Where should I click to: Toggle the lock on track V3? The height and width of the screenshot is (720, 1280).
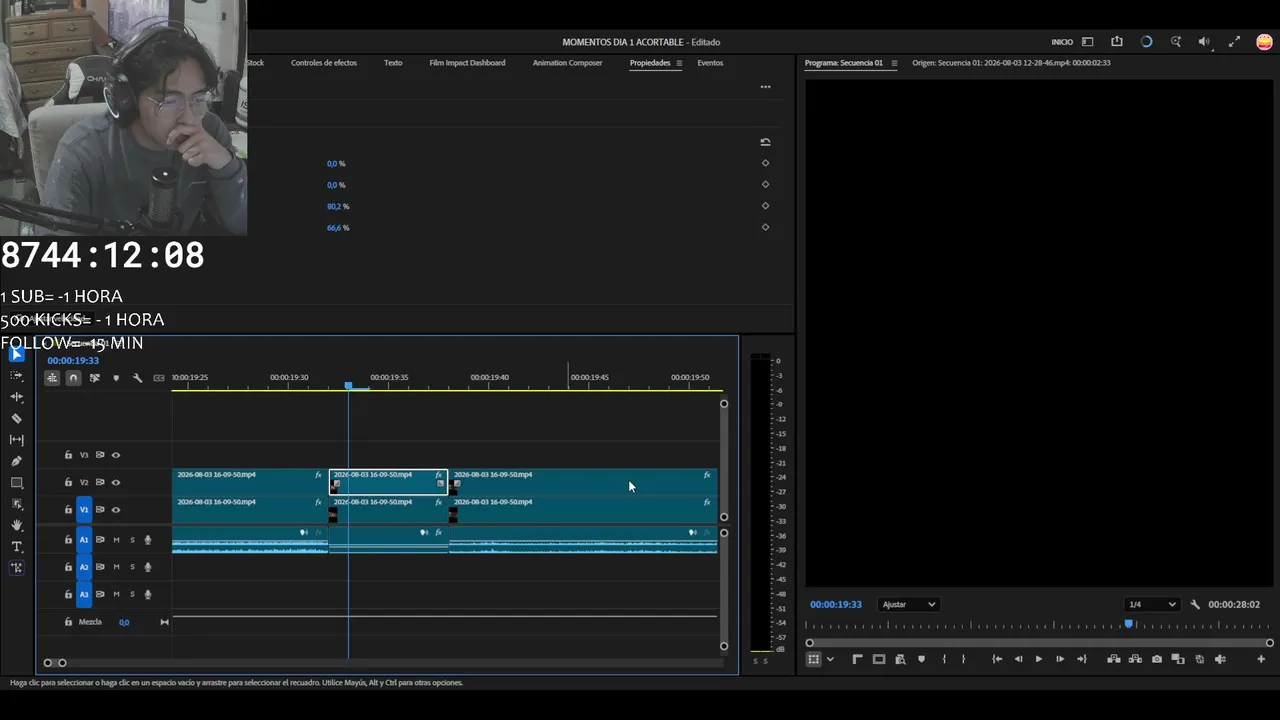(x=68, y=455)
